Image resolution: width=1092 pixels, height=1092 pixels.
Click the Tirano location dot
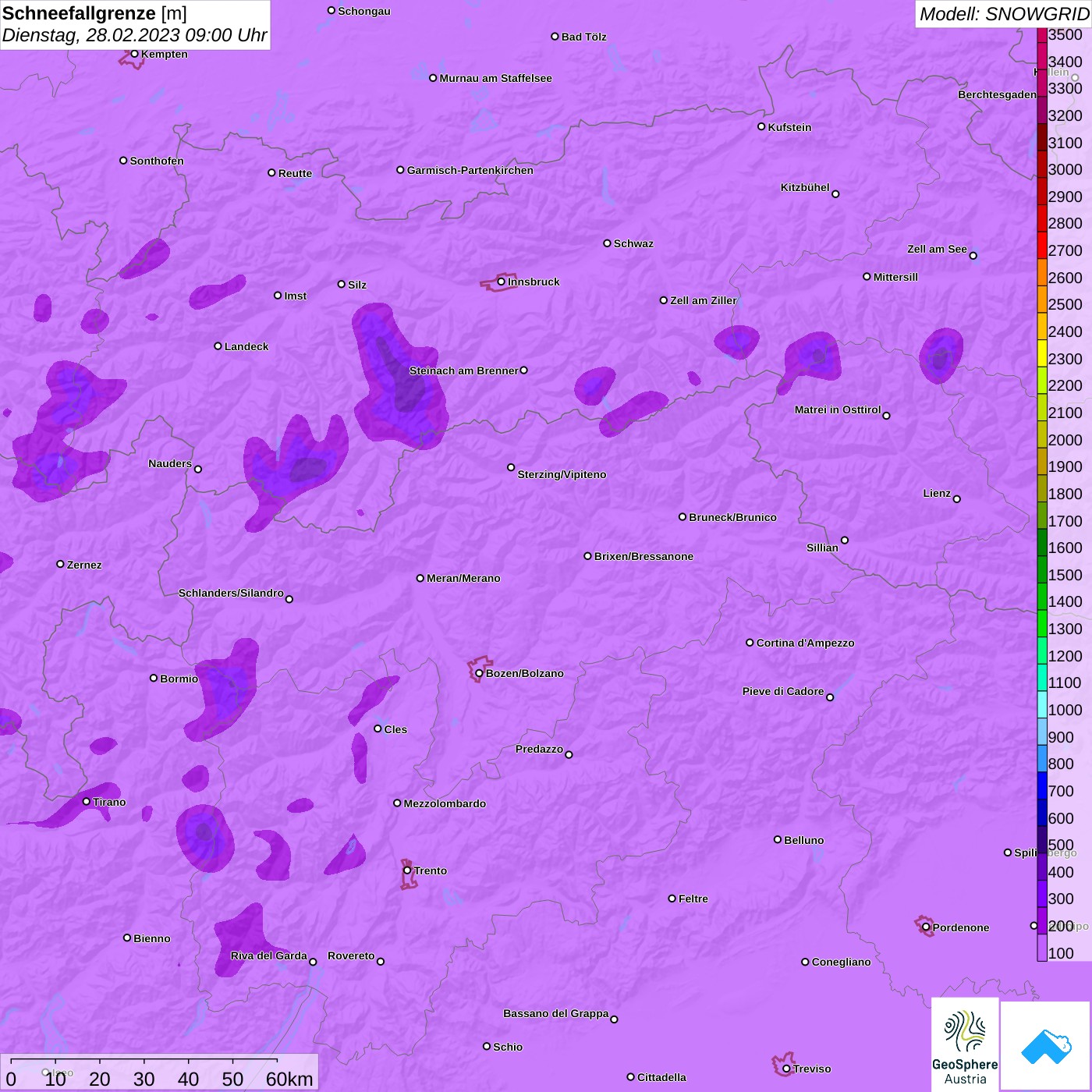click(x=87, y=801)
